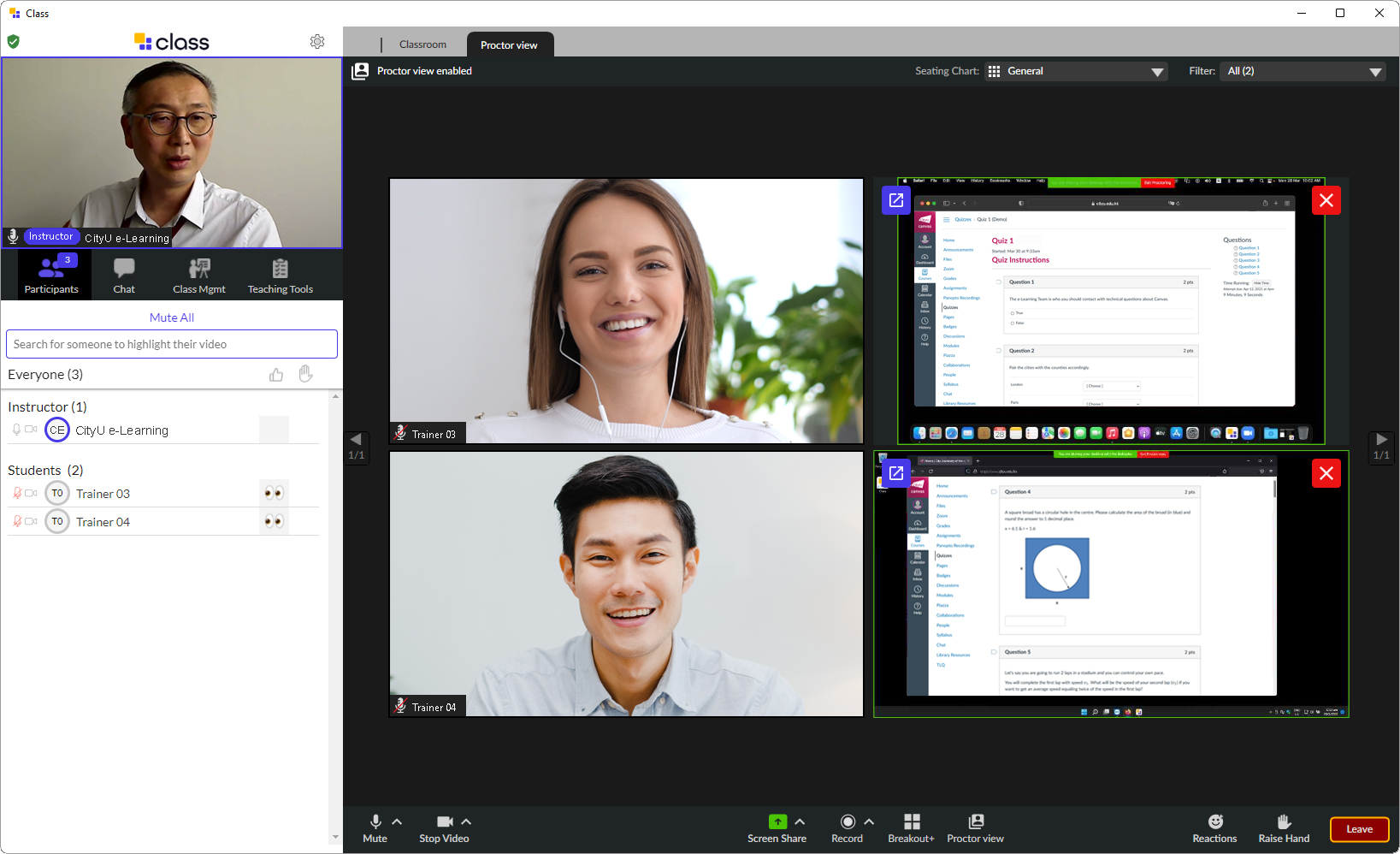This screenshot has height=854, width=1400.
Task: Pop out Trainer 03 shared screen
Action: (x=896, y=200)
